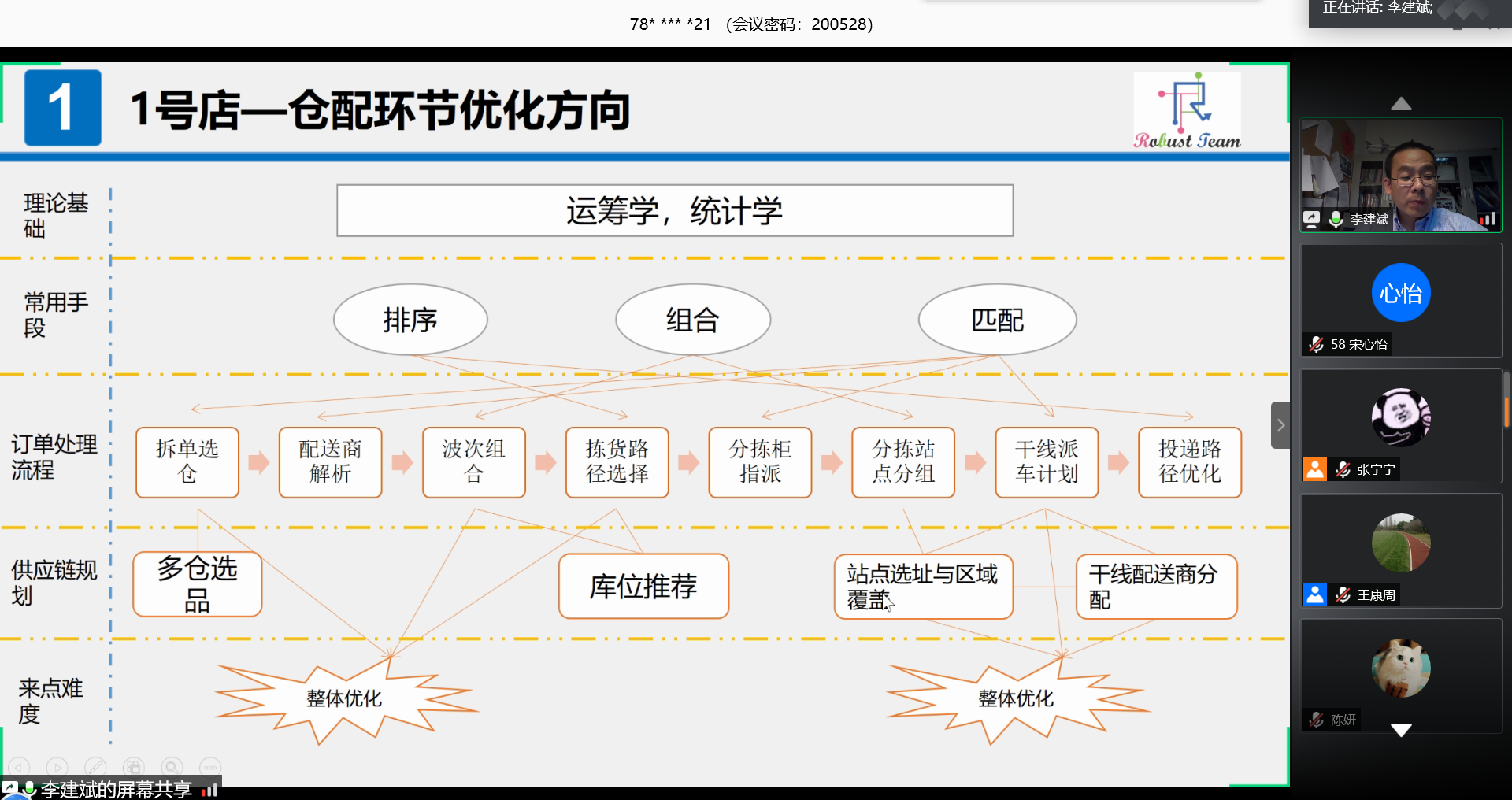1512x800 pixels.
Task: Open the see-all-slides grid icon
Action: click(133, 766)
